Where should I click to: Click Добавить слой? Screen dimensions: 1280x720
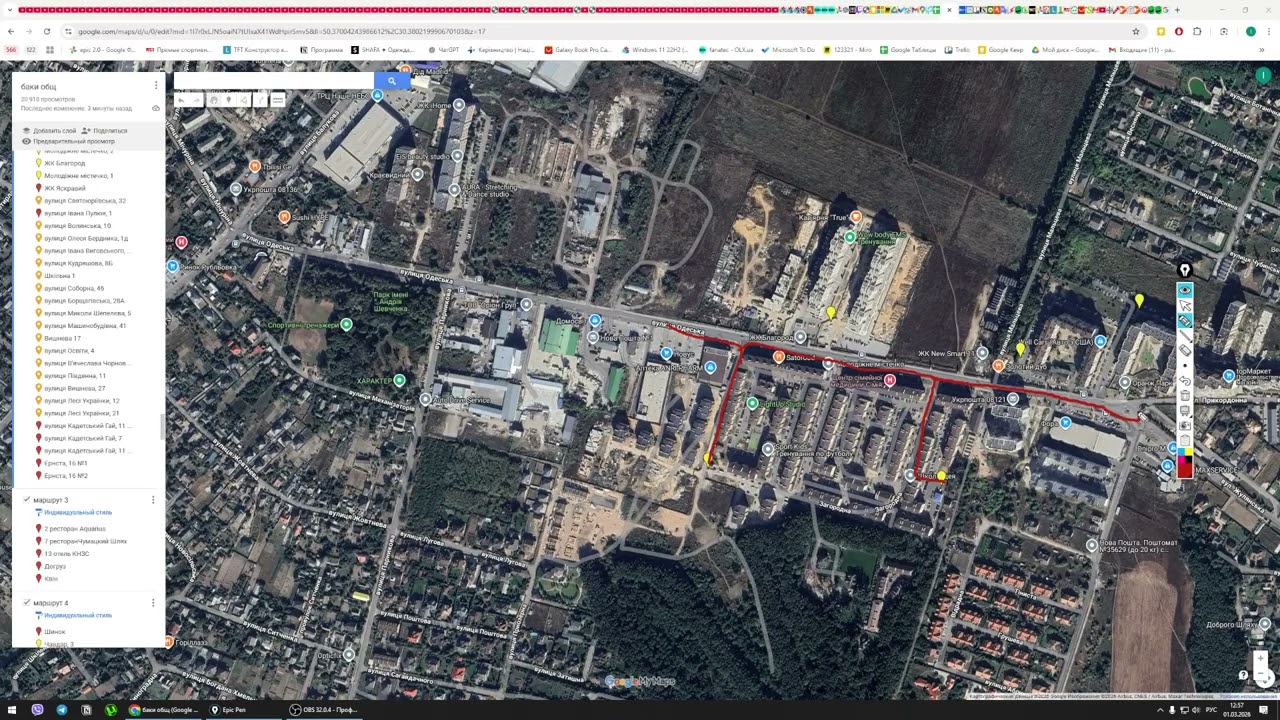[49, 131]
